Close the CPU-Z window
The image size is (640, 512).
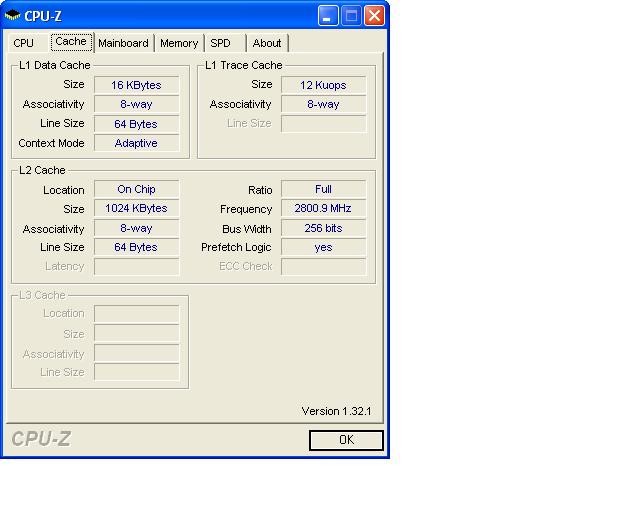tap(374, 15)
